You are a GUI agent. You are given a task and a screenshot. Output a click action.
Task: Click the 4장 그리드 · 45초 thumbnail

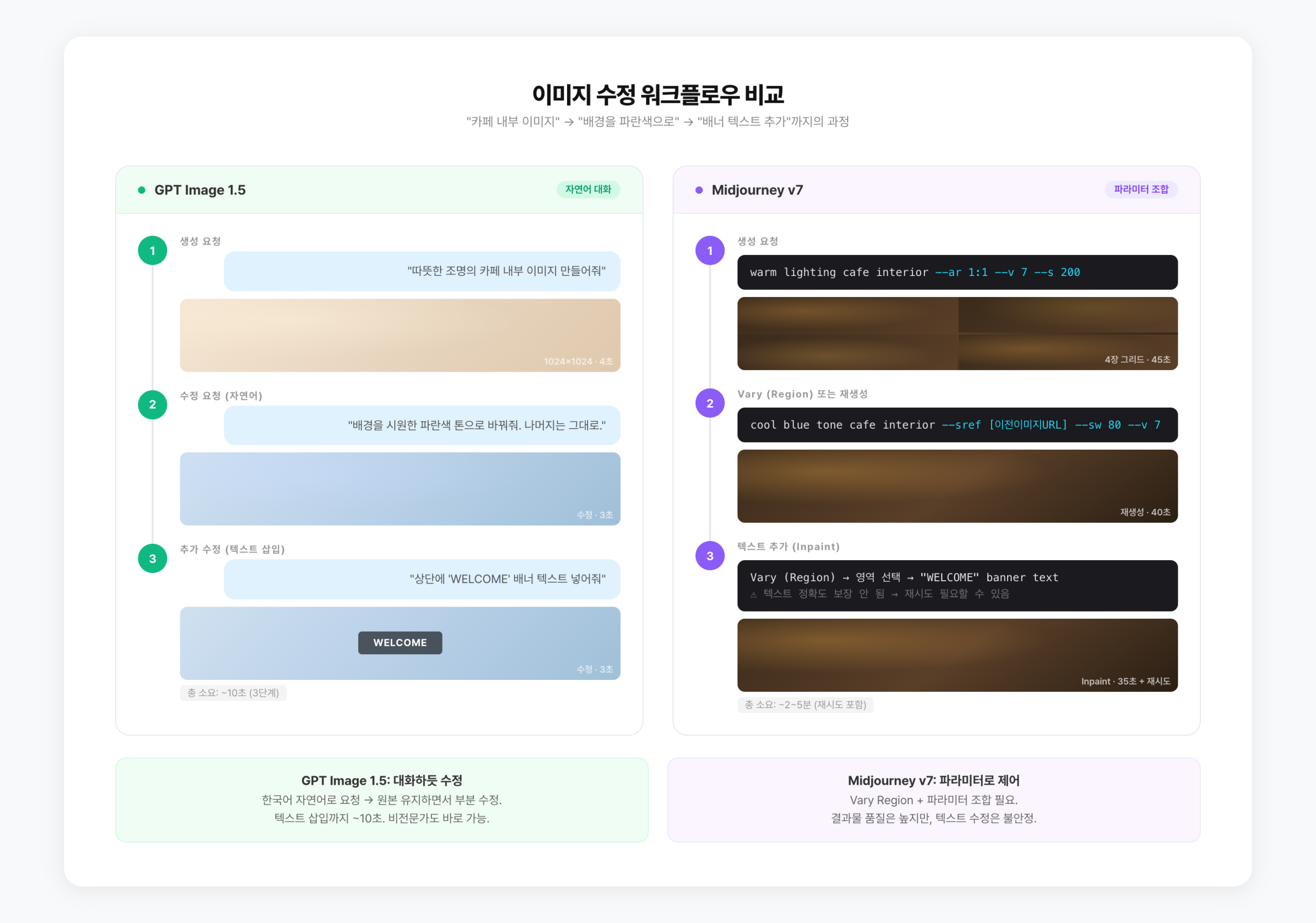pyautogui.click(x=957, y=334)
